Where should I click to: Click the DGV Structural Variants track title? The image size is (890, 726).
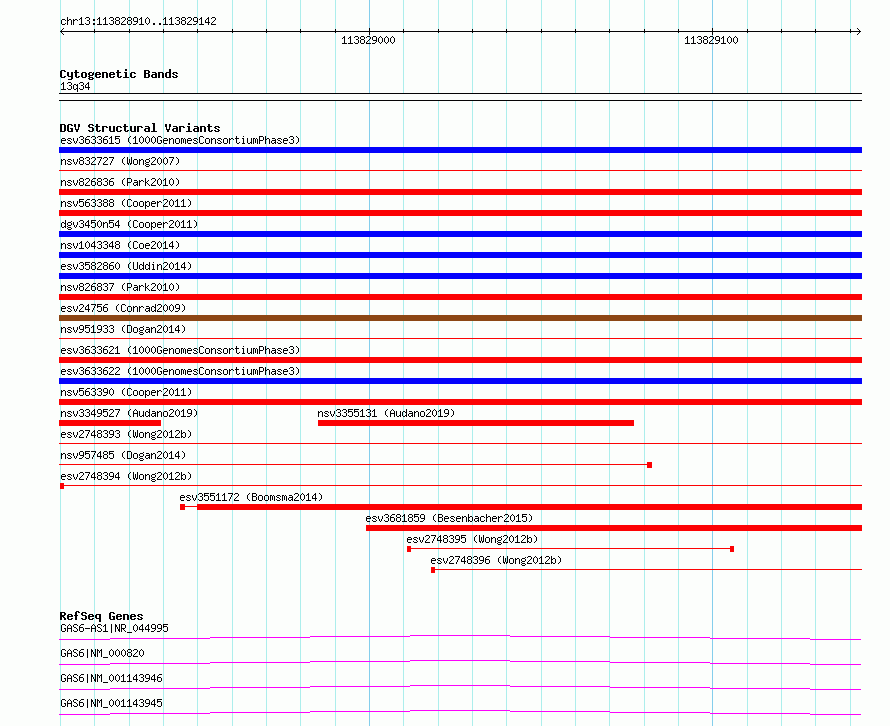click(140, 128)
